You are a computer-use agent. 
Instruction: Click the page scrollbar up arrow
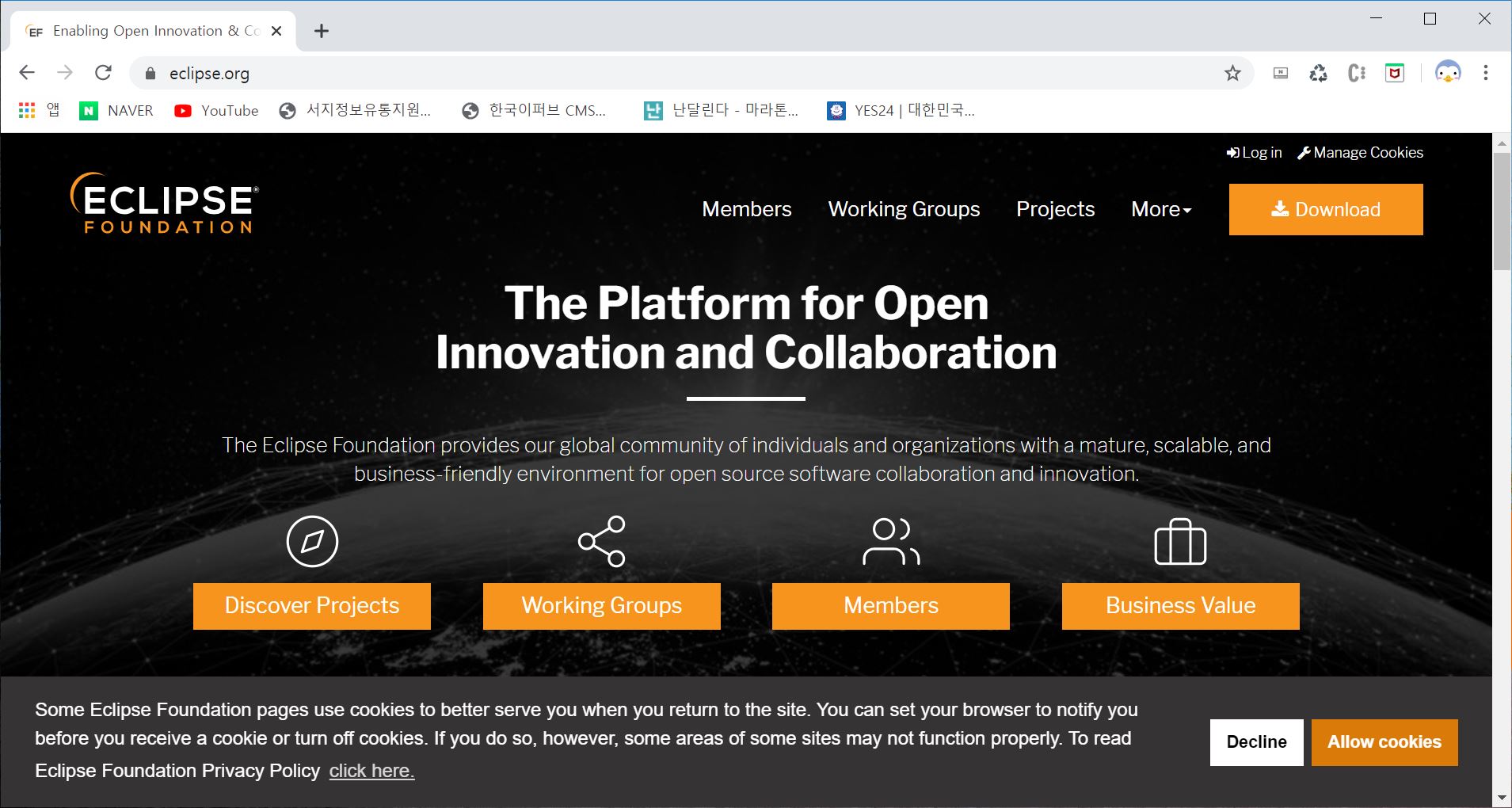click(1502, 143)
